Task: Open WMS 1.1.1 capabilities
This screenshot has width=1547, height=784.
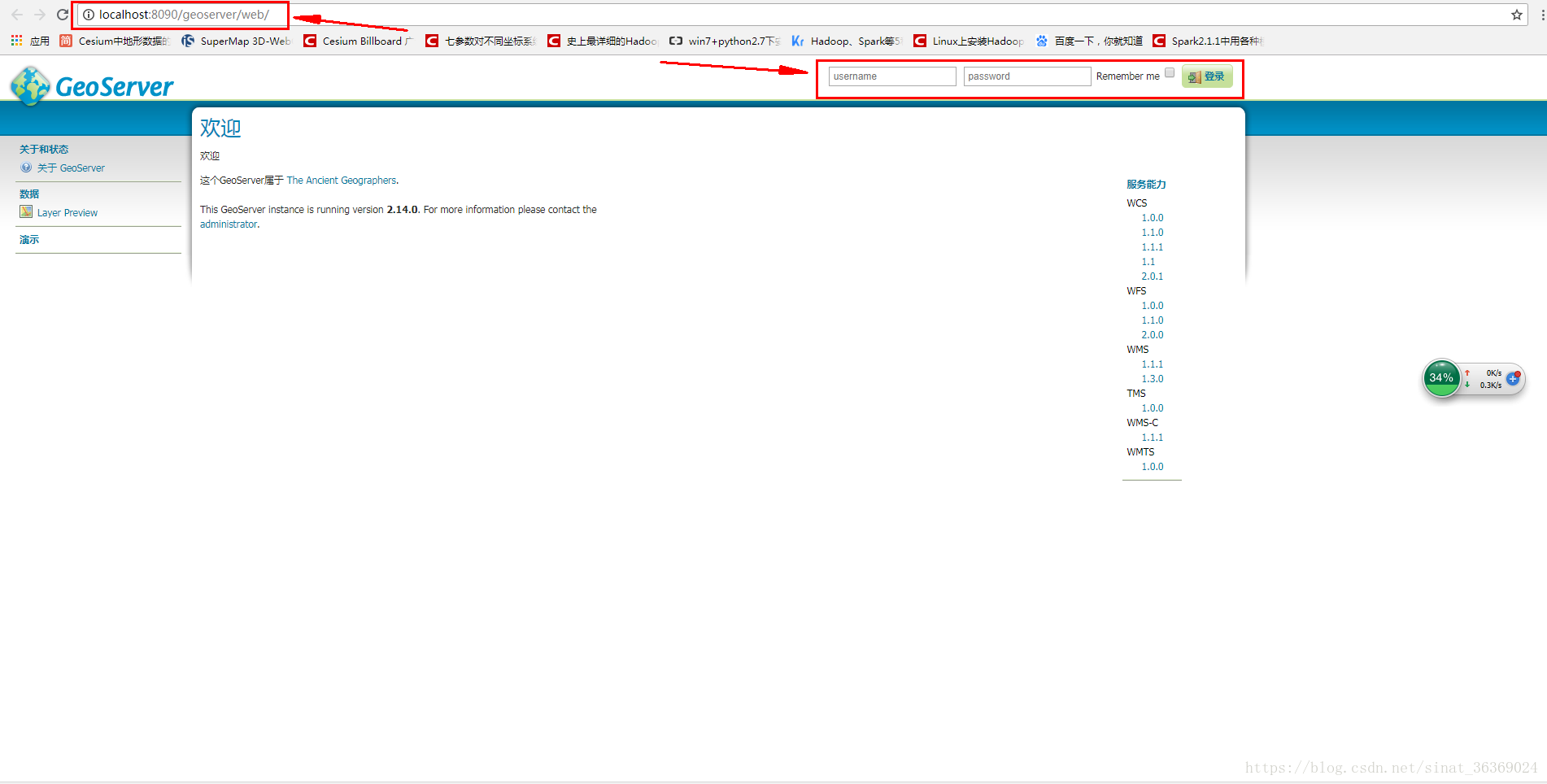Action: [1152, 364]
